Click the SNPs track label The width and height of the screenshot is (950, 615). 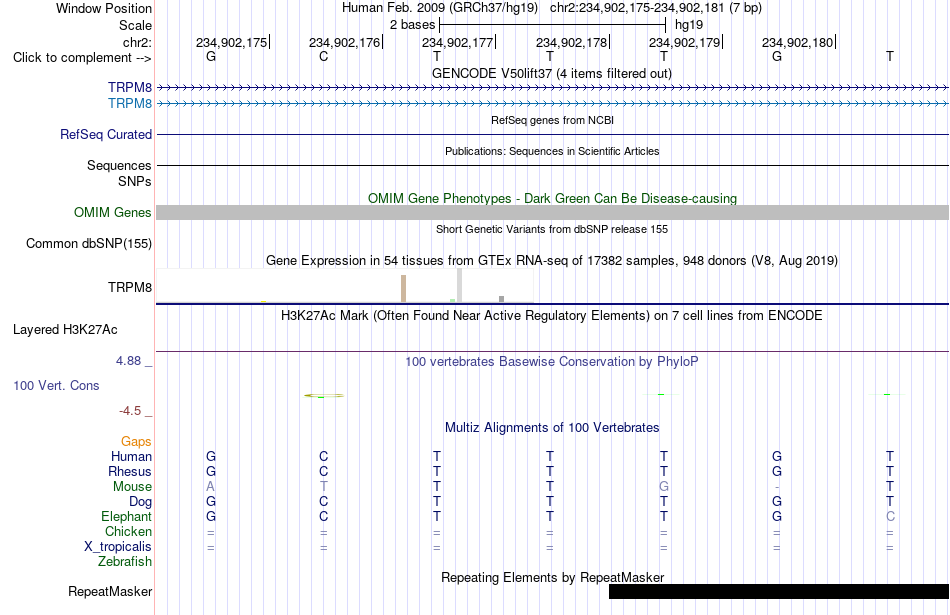135,181
